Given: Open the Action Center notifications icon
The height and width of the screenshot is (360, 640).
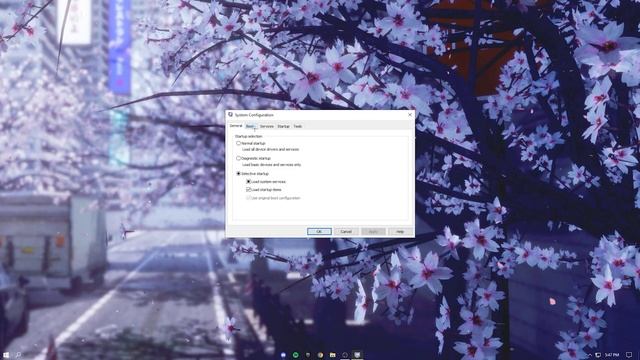Looking at the screenshot, I should pos(629,355).
